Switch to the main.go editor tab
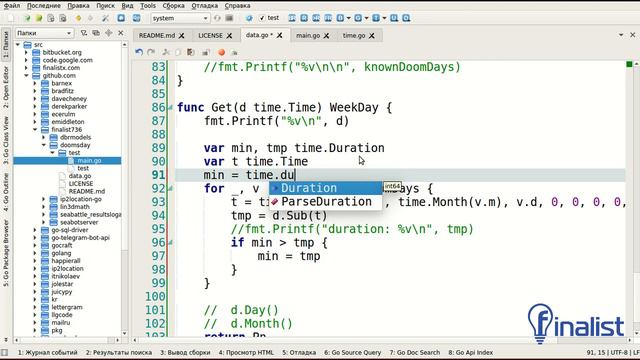Screen dimensions: 640x360 (x=308, y=36)
